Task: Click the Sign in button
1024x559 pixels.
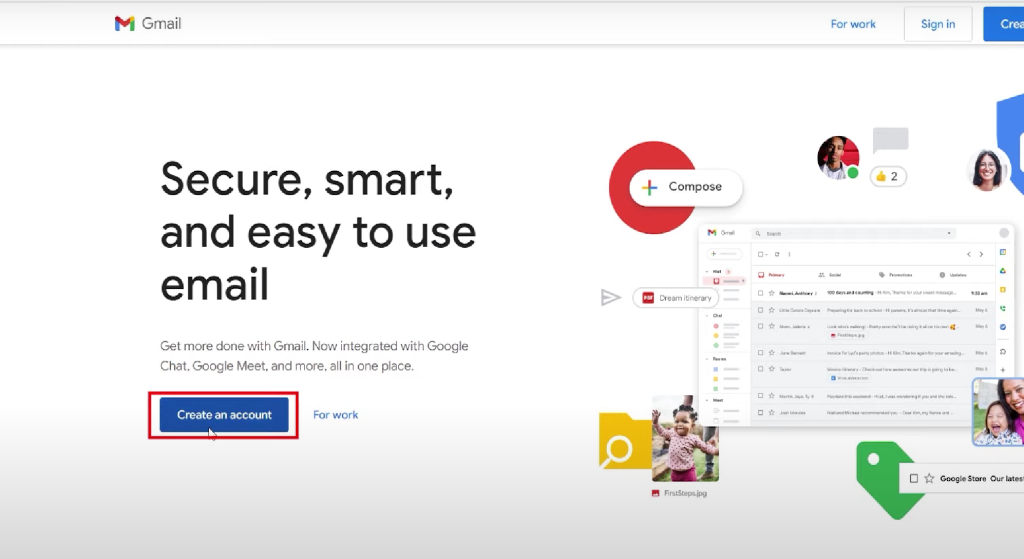Action: tap(938, 24)
